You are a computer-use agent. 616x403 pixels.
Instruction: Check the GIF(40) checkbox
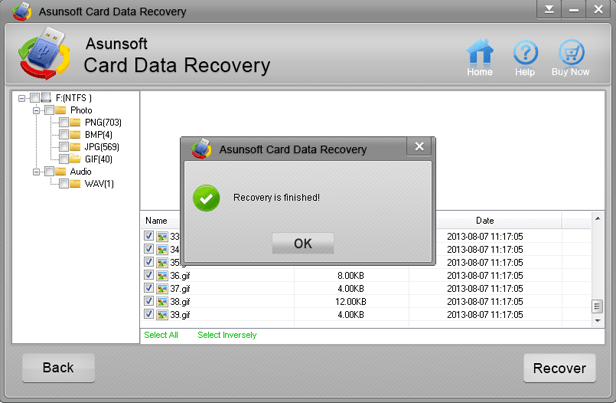click(x=64, y=159)
